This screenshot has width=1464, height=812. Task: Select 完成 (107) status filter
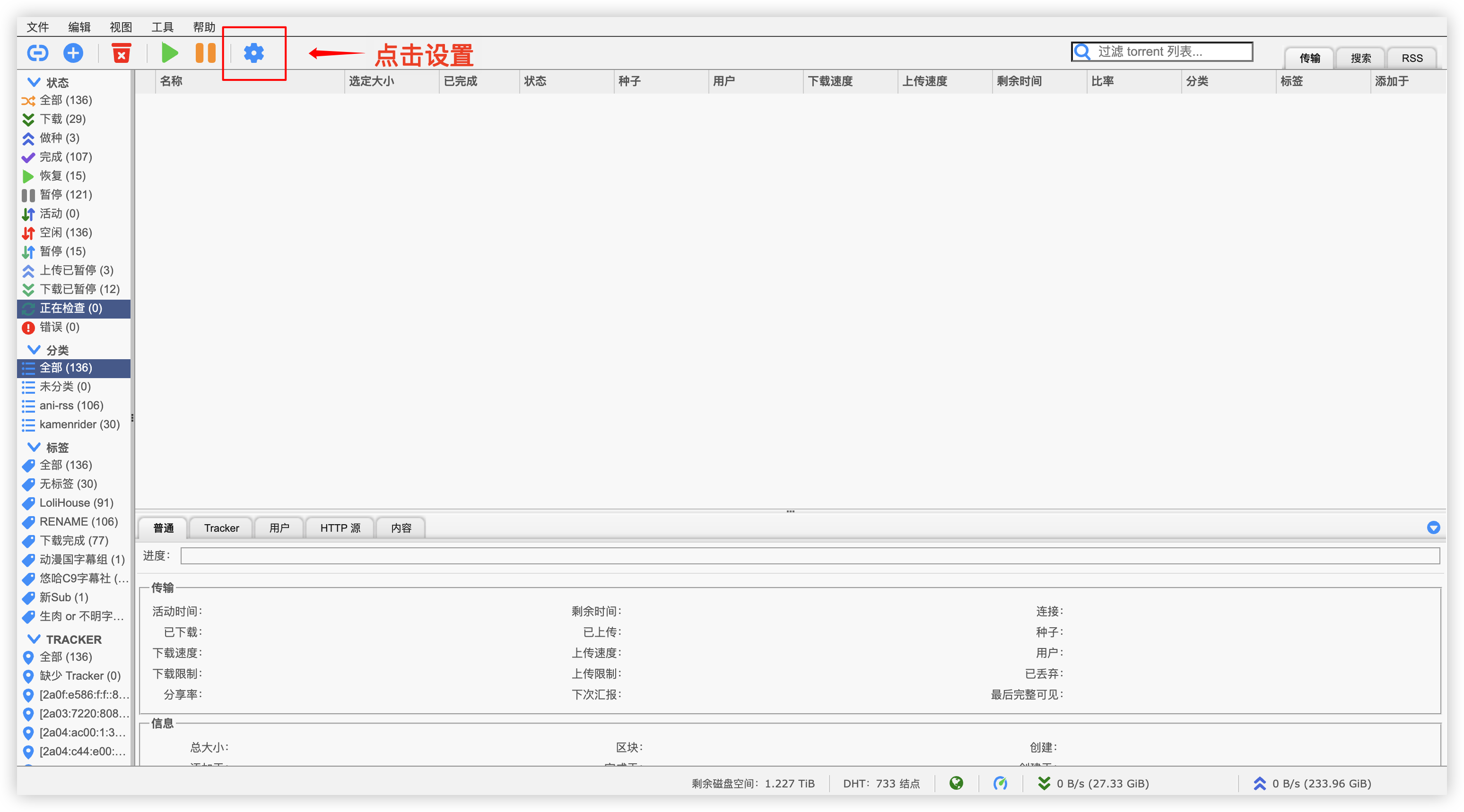(74, 157)
